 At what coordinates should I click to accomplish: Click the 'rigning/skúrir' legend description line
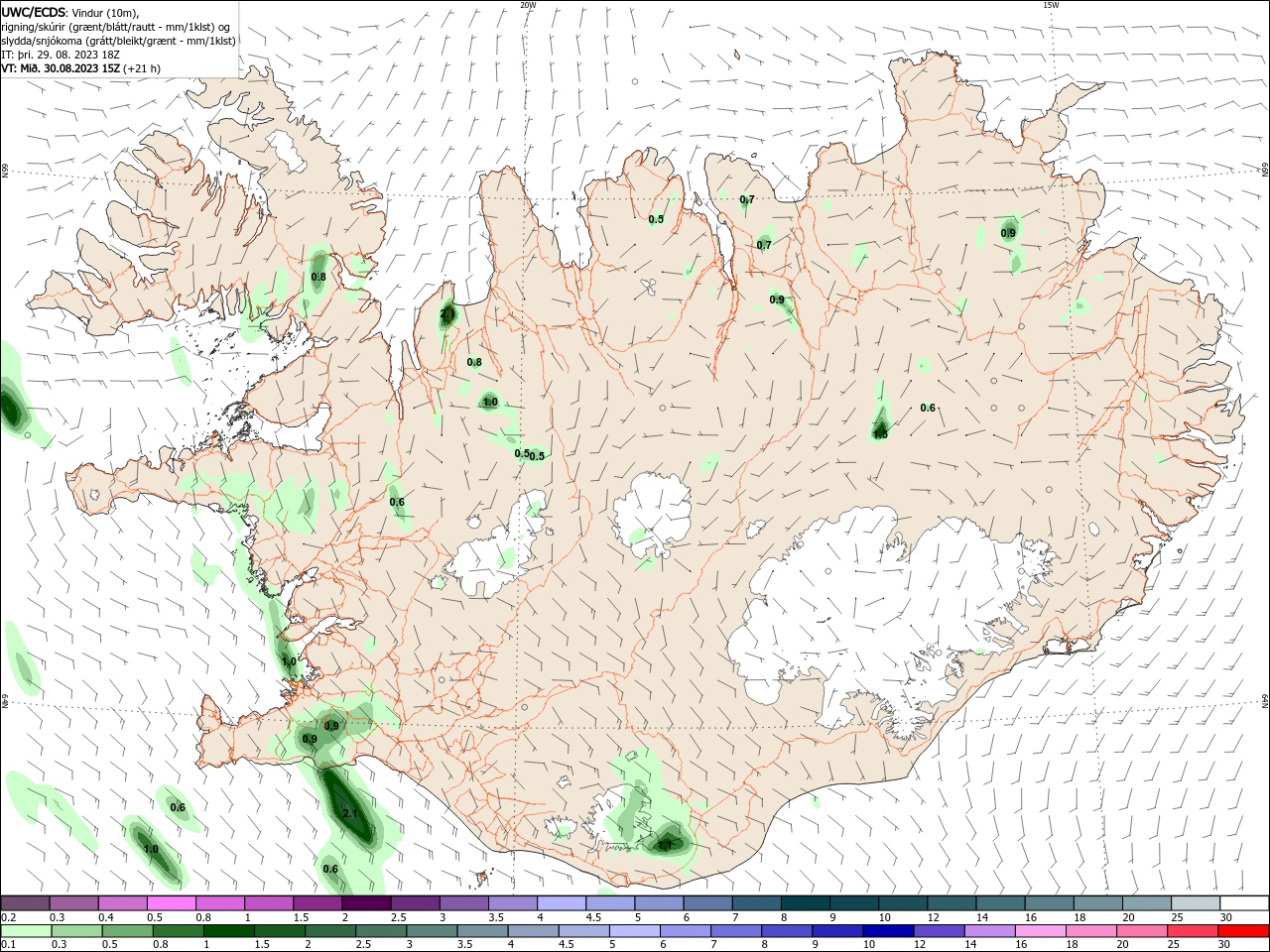tap(115, 27)
